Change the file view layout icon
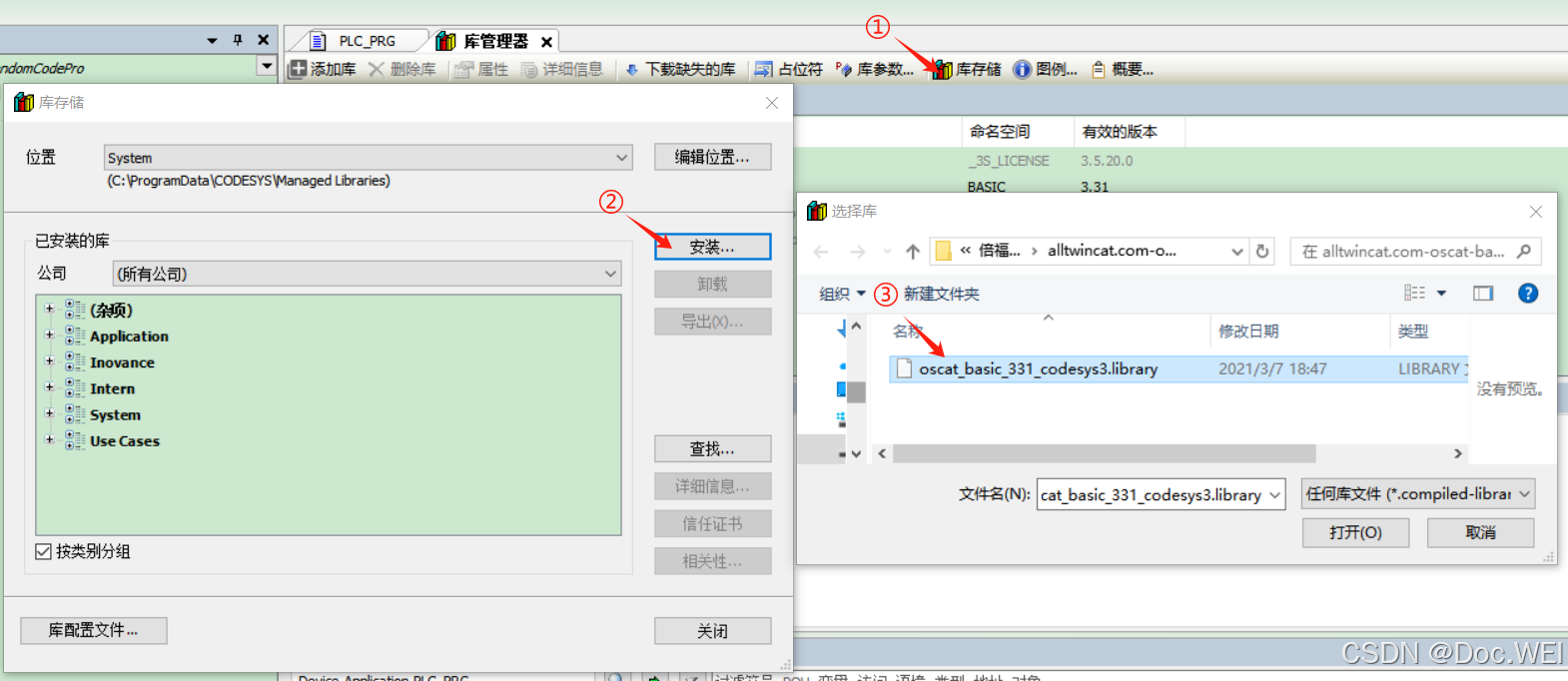Screen dimensions: 1568x681 click(1414, 293)
